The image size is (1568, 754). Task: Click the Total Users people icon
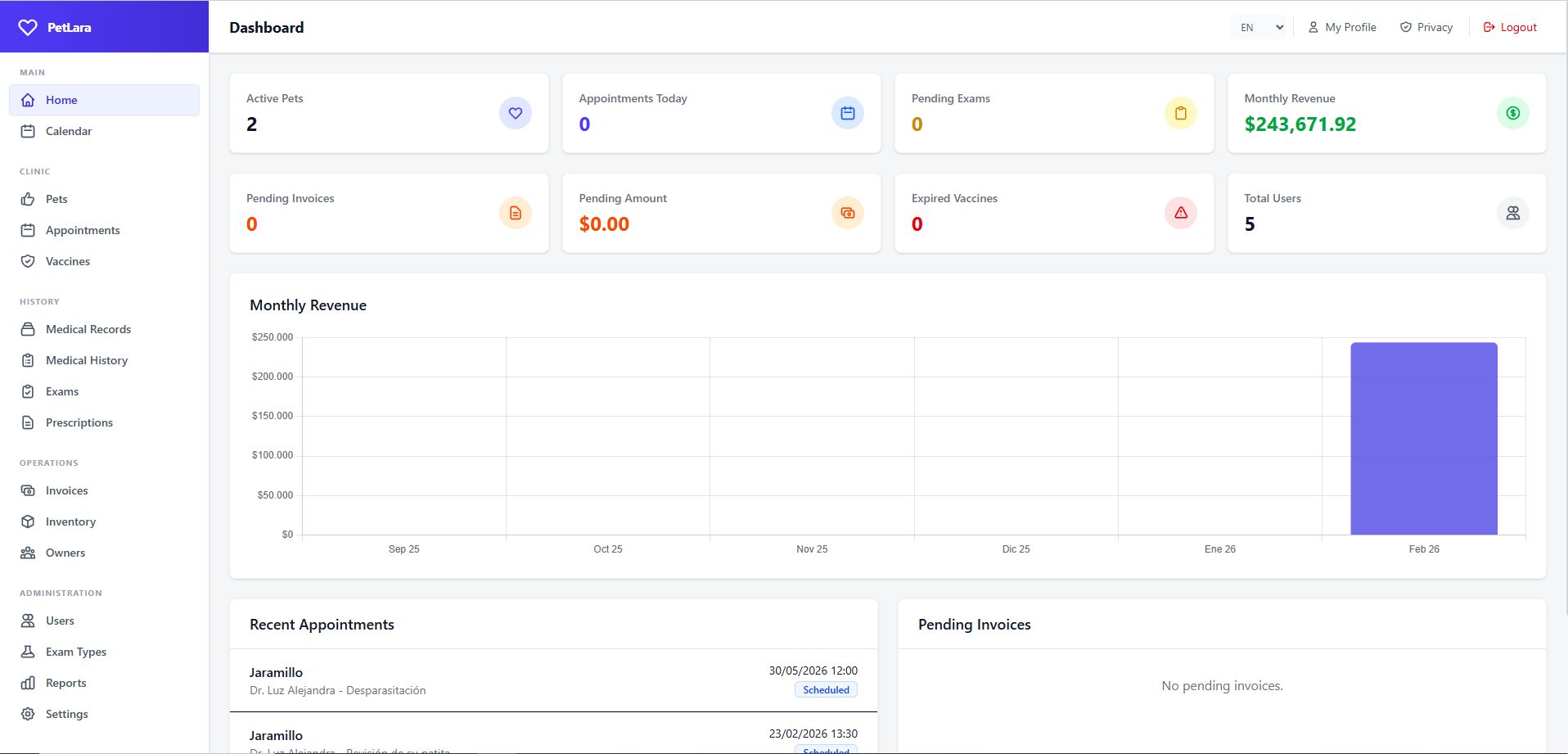[1512, 213]
